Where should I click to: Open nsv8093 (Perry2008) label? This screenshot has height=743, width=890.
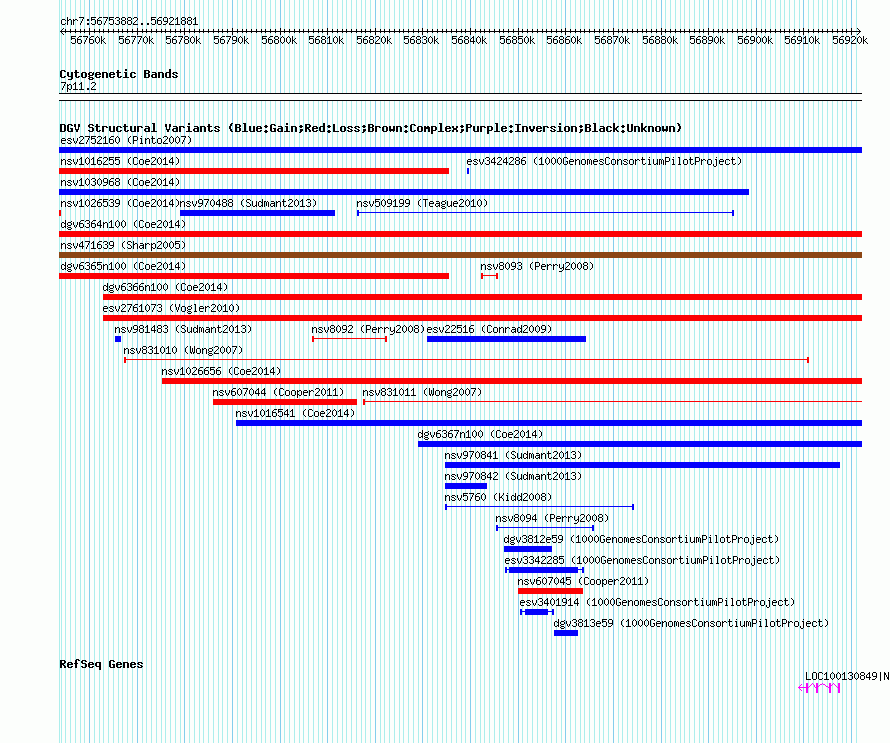[x=537, y=266]
